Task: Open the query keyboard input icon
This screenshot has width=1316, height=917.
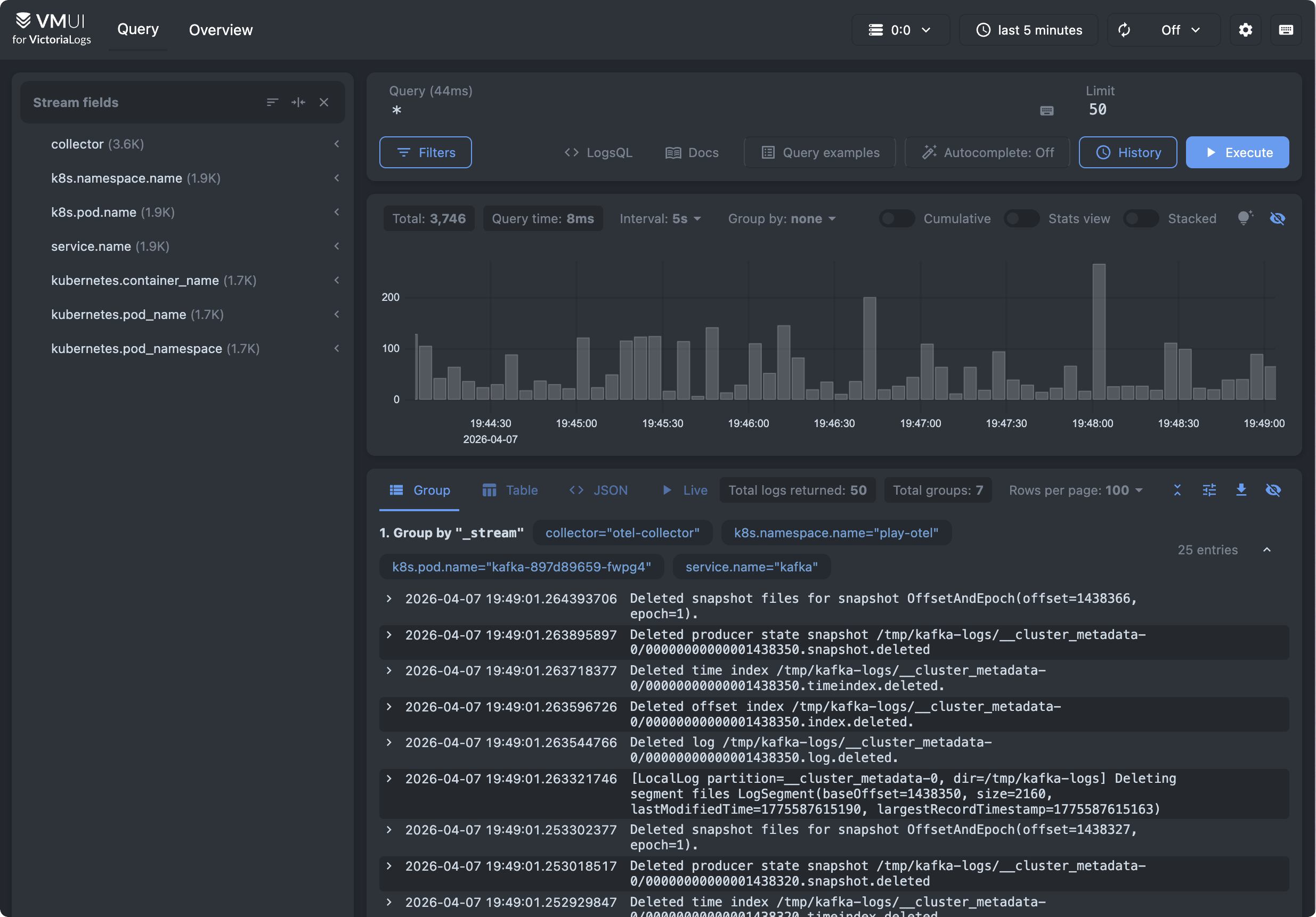Action: click(1046, 111)
